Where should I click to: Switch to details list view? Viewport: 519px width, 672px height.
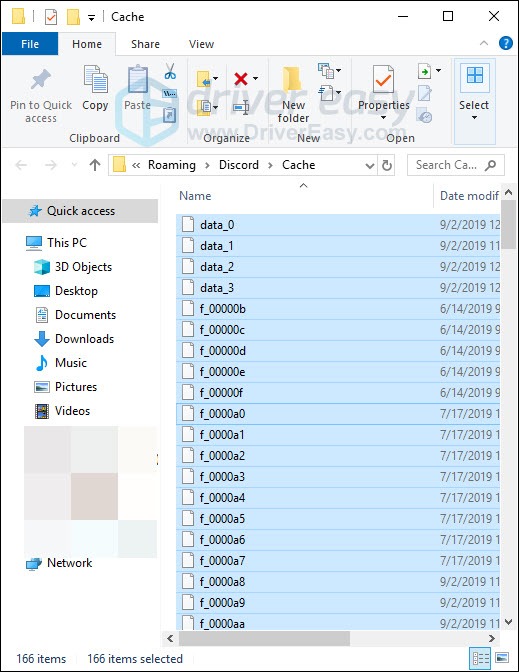[481, 657]
